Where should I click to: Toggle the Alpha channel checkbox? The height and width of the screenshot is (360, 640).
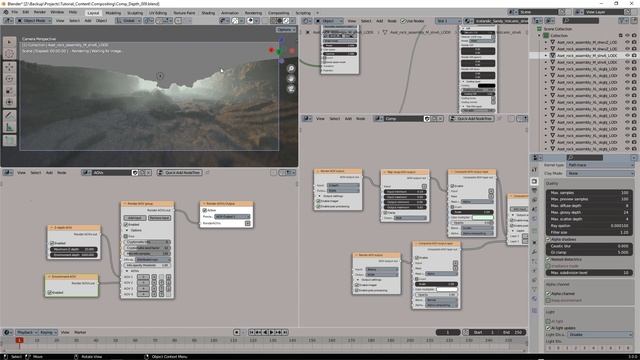[549, 293]
